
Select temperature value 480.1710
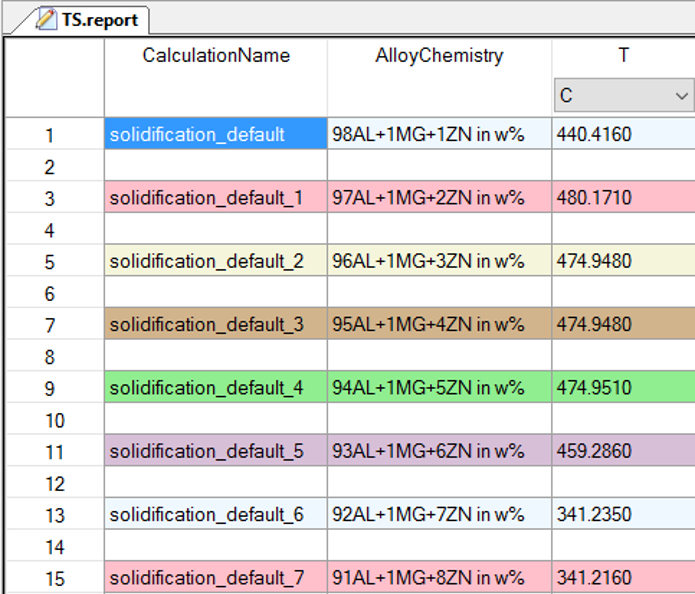(623, 198)
